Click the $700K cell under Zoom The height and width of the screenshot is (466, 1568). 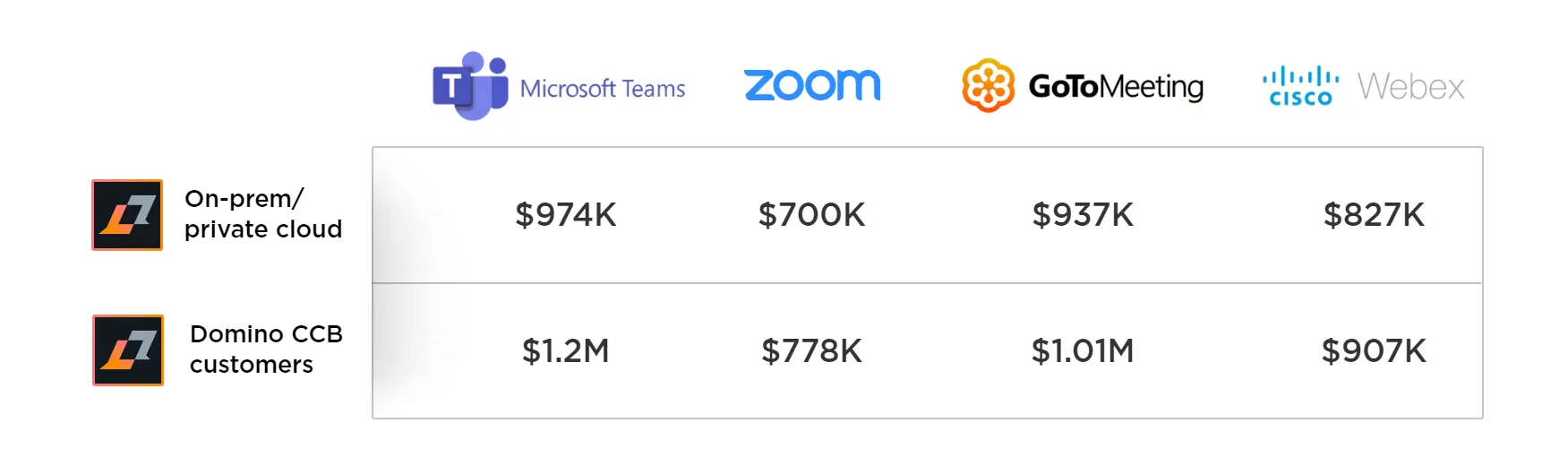[x=811, y=215]
